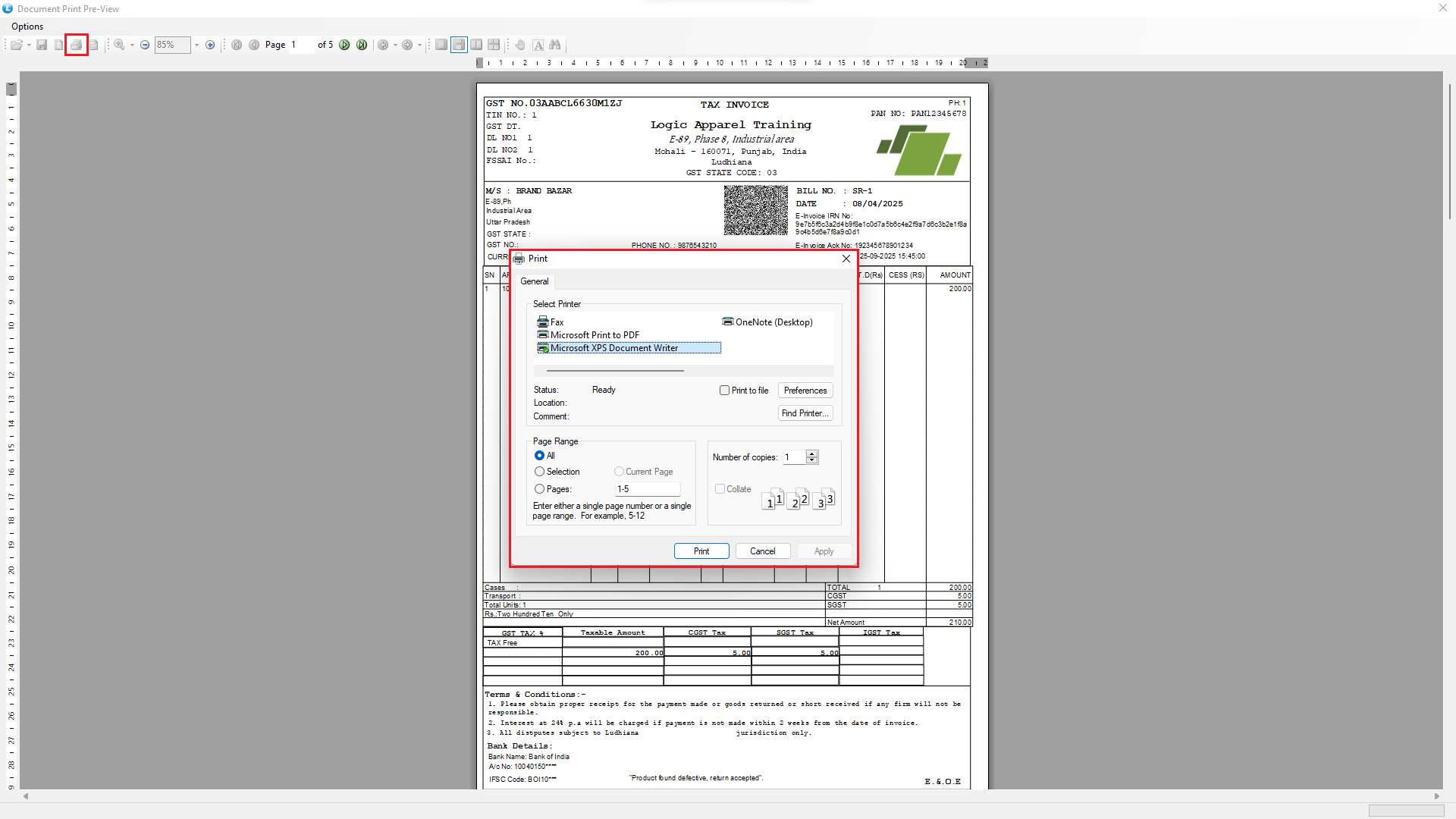The height and width of the screenshot is (819, 1456).
Task: Select the hand pan tool
Action: pos(520,45)
